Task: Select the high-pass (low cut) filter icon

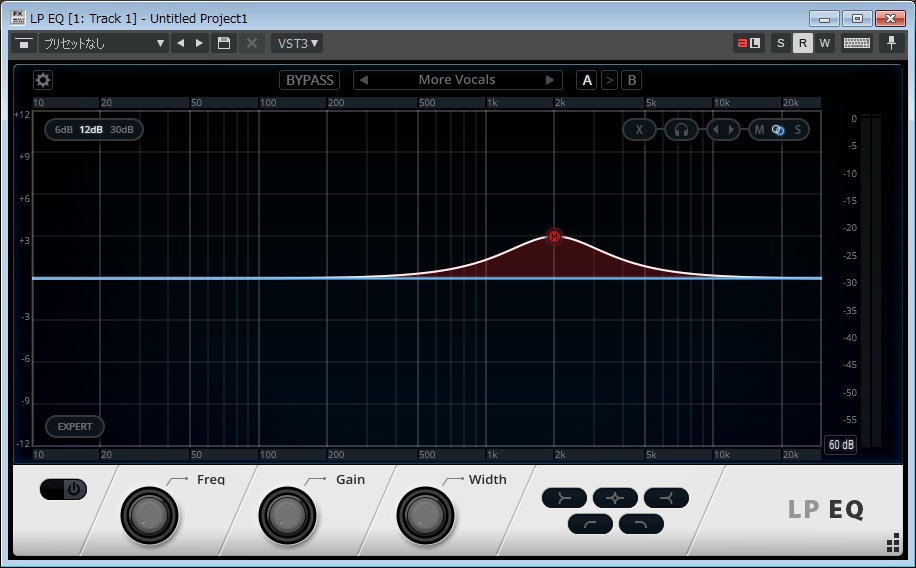Action: pyautogui.click(x=590, y=523)
